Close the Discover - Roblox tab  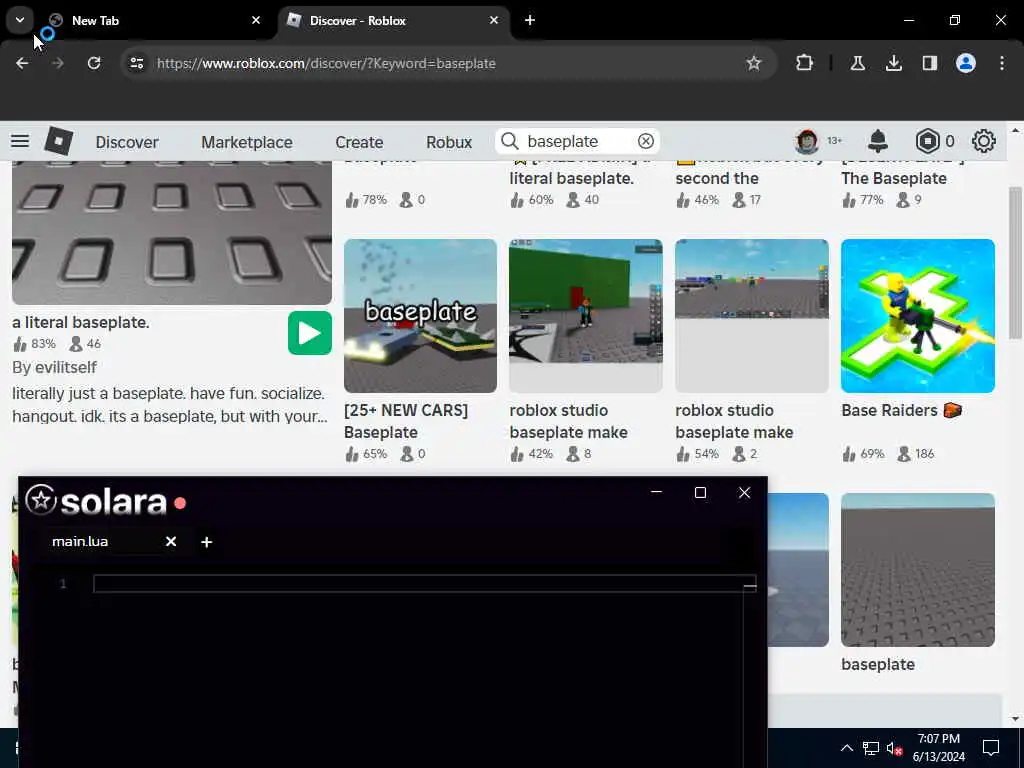tap(494, 20)
